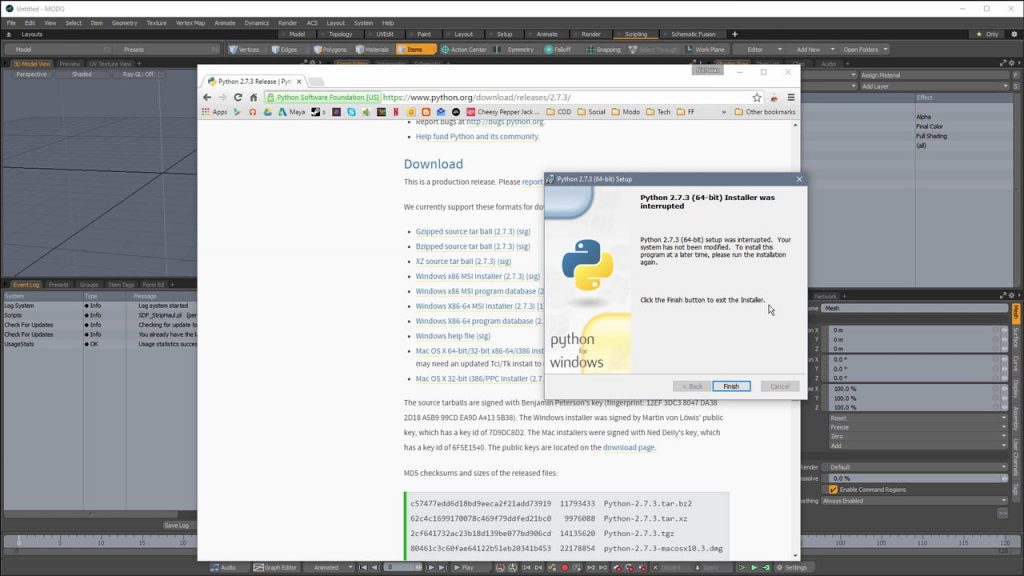This screenshot has width=1024, height=576.
Task: Click the Windows X86-64 MSI Installer link
Action: coord(475,306)
